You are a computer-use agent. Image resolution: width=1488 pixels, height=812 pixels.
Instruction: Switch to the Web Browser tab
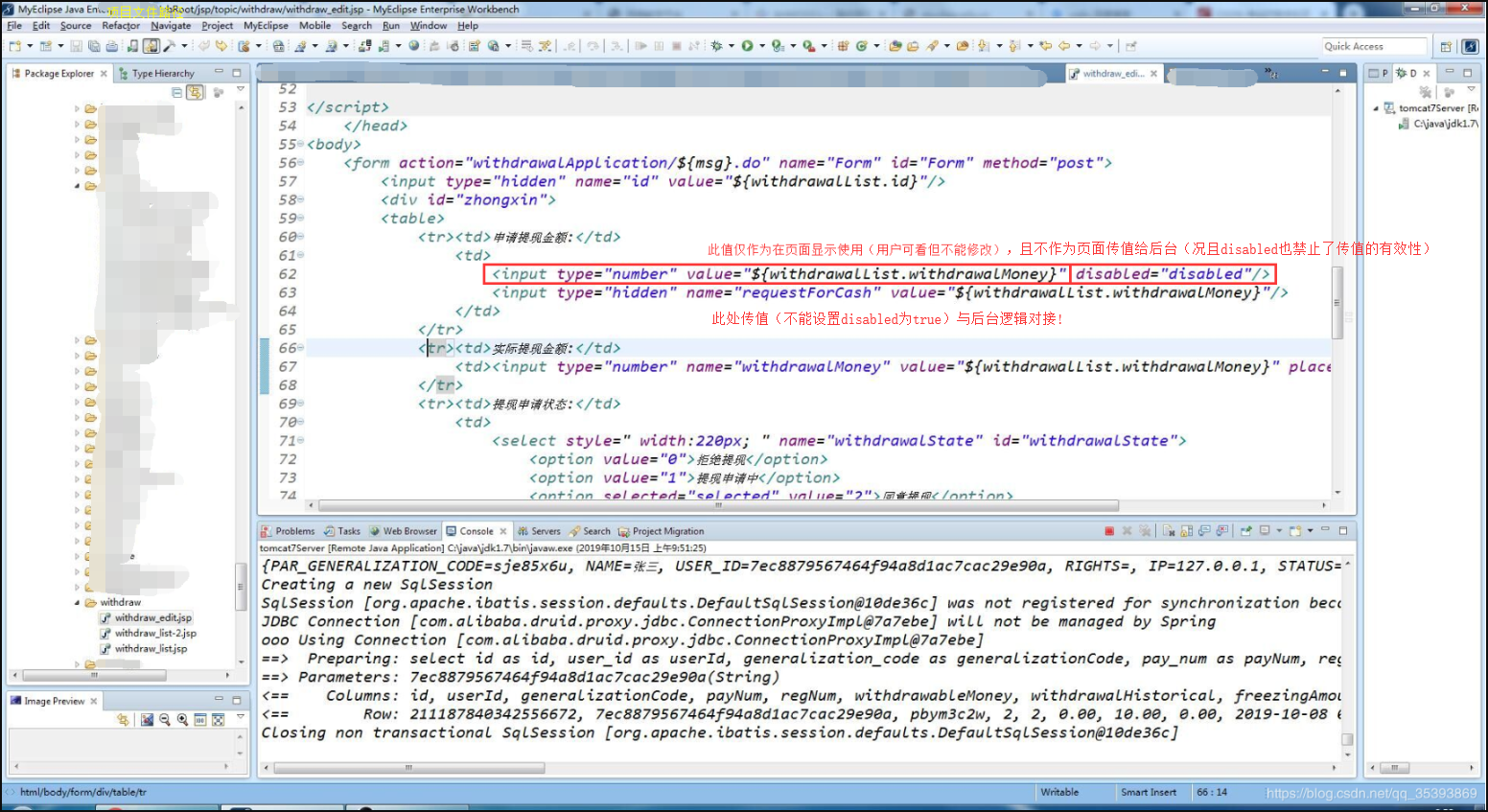click(403, 531)
